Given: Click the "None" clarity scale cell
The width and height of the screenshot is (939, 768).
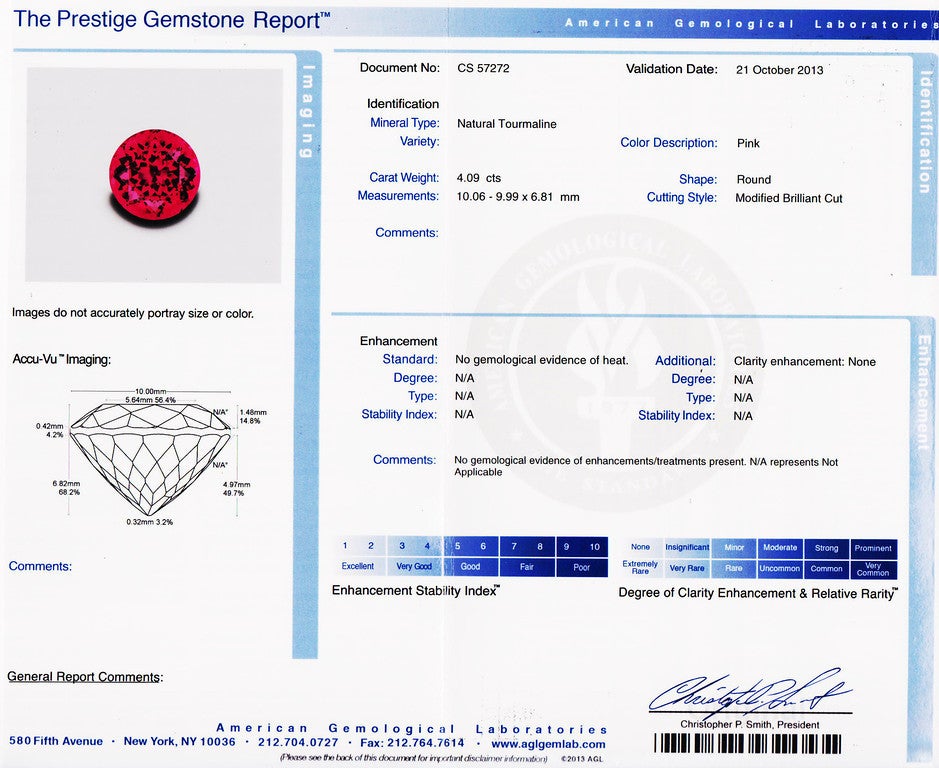Looking at the screenshot, I should [x=640, y=547].
